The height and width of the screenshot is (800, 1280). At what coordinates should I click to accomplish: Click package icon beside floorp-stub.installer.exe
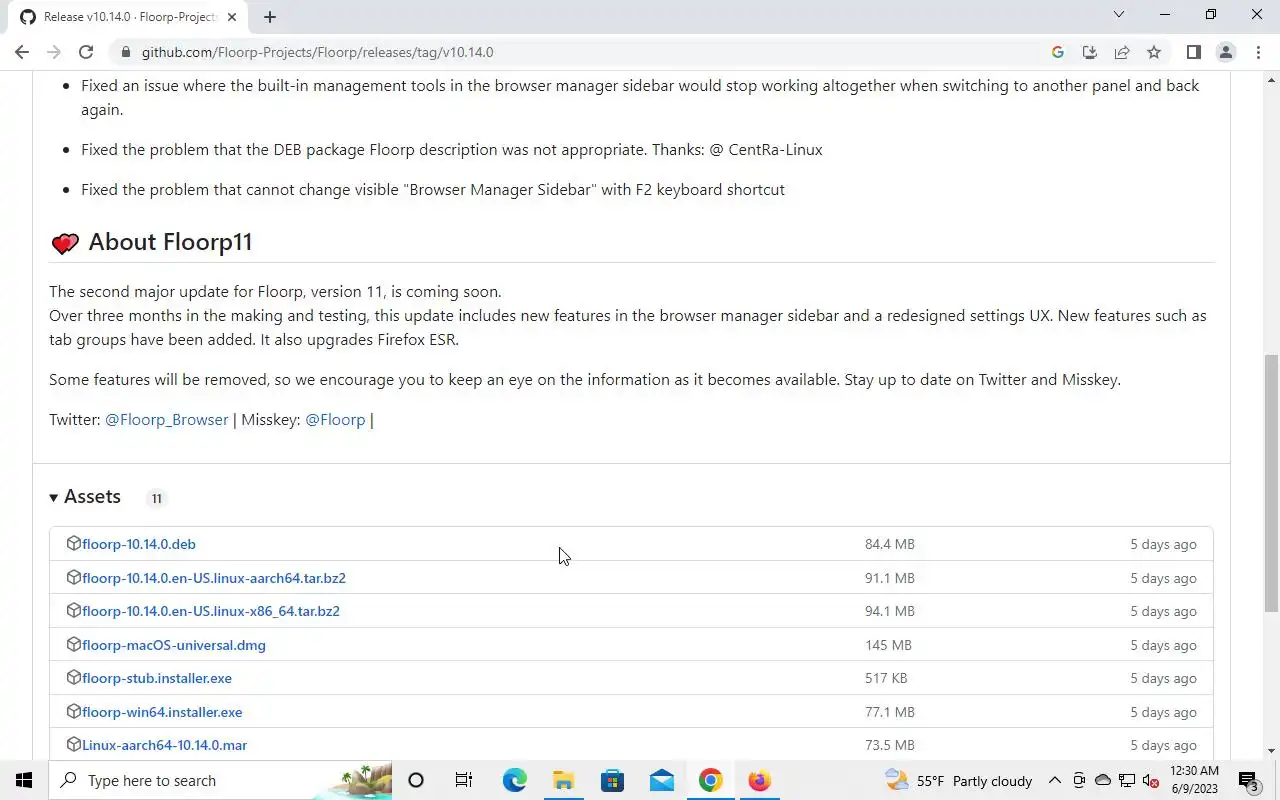click(x=73, y=677)
